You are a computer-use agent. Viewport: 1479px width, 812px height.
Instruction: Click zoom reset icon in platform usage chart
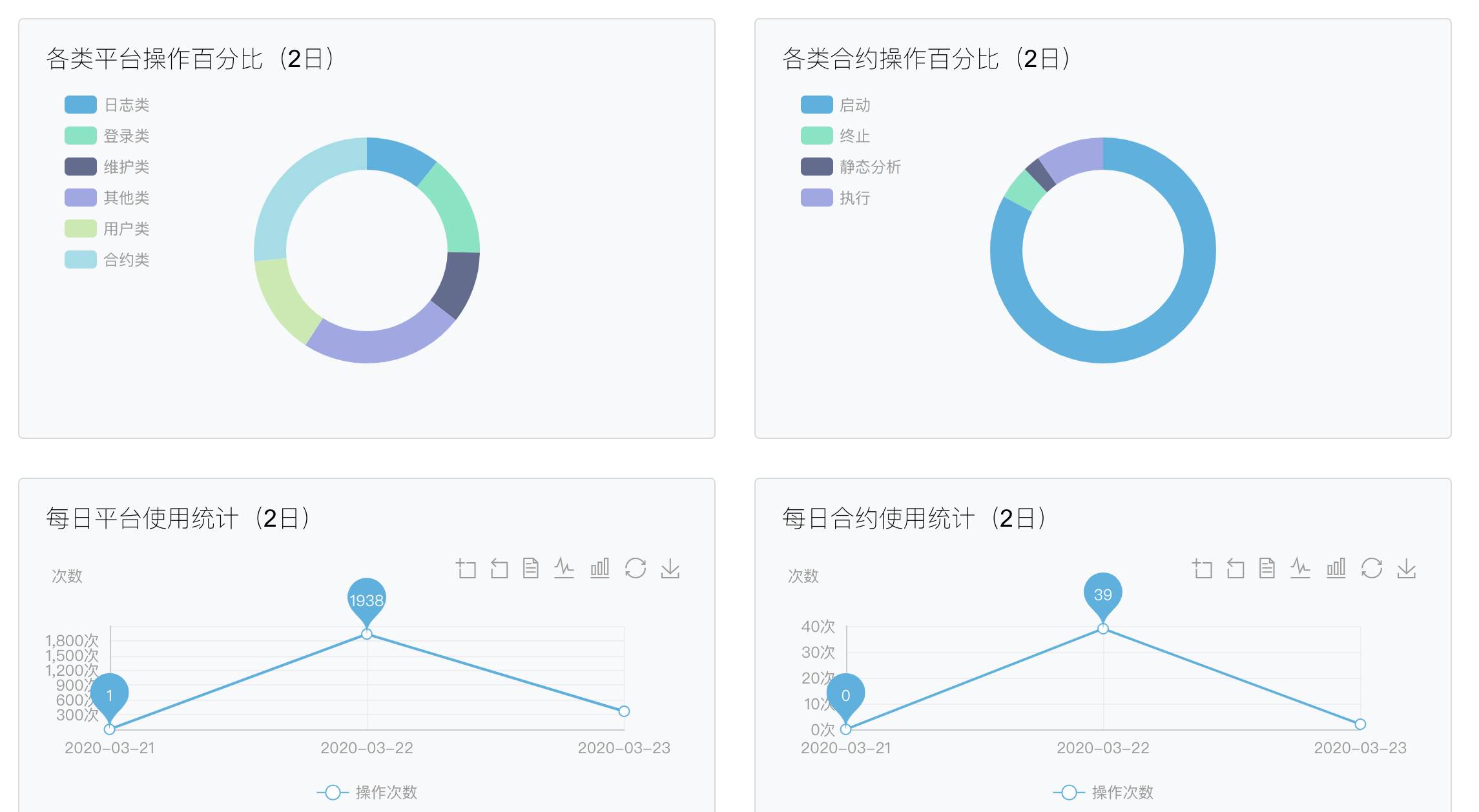(x=499, y=569)
